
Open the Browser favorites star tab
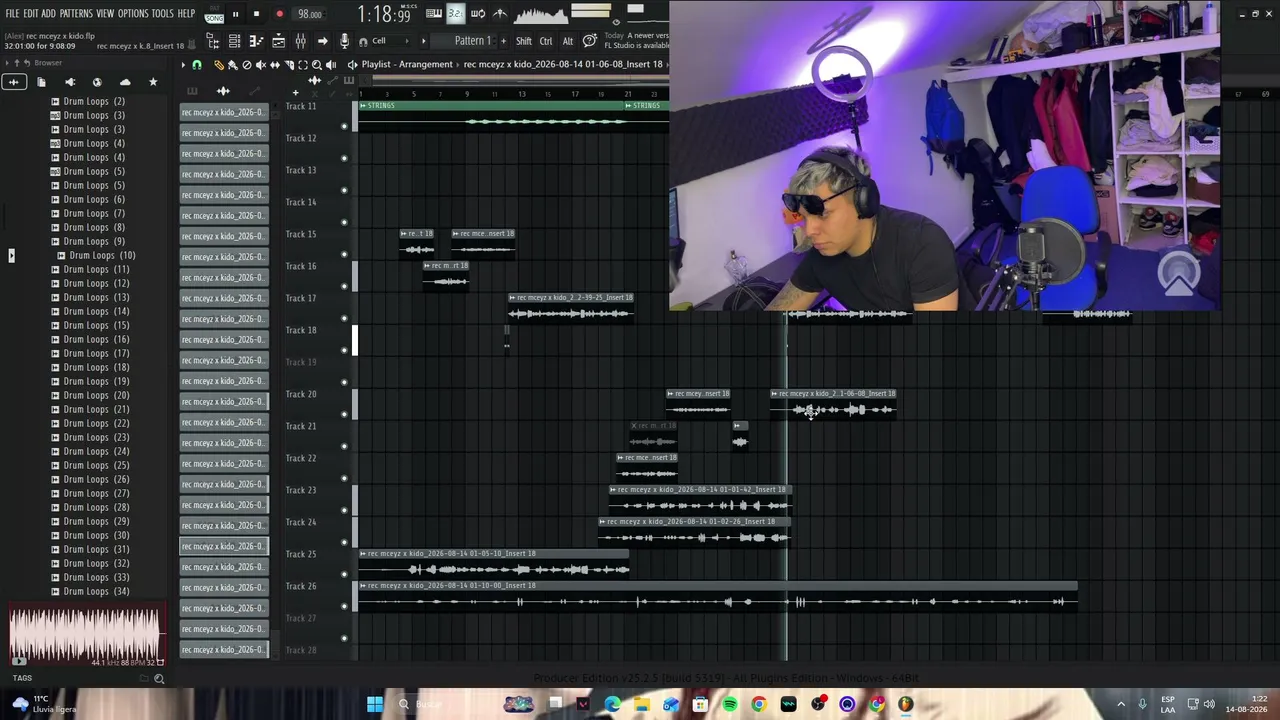pos(153,82)
